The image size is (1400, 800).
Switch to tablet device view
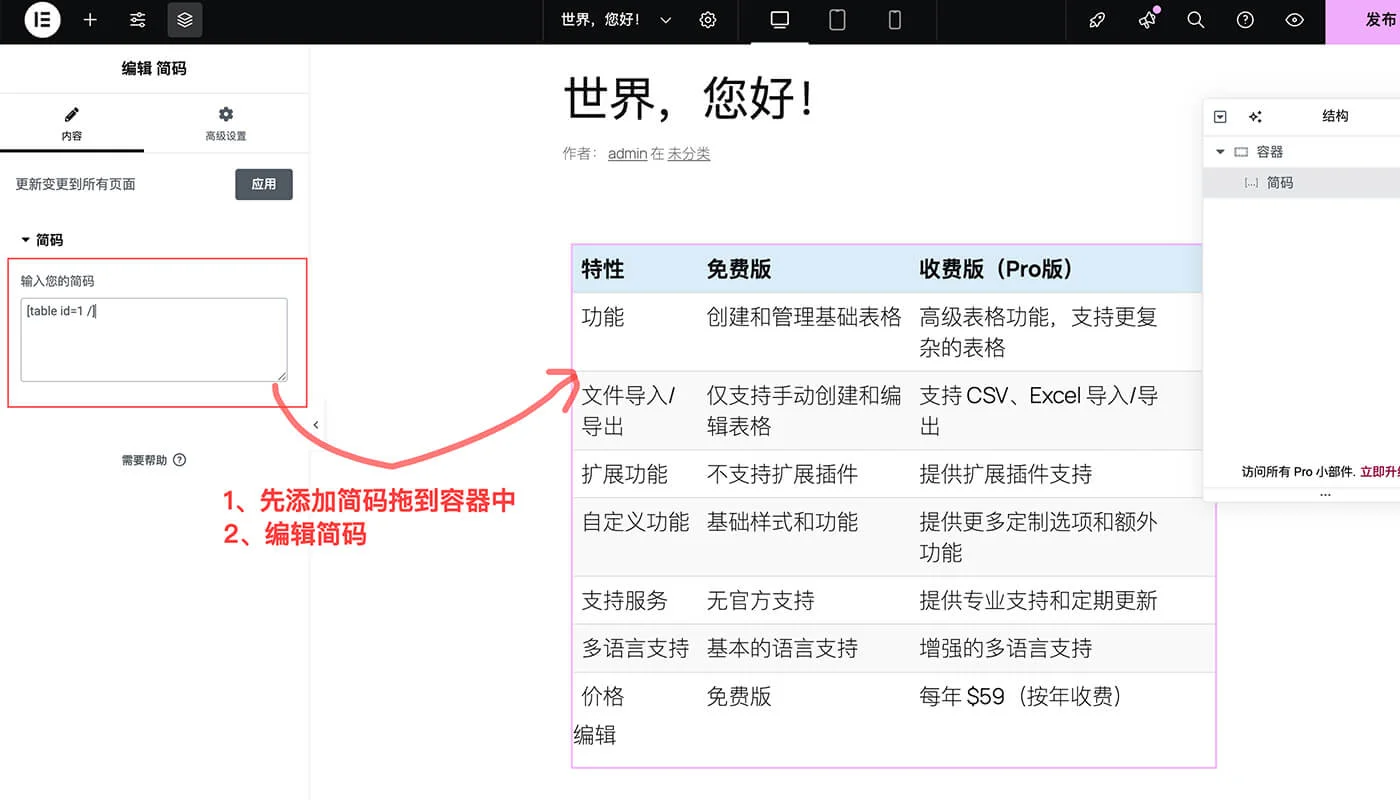tap(837, 20)
